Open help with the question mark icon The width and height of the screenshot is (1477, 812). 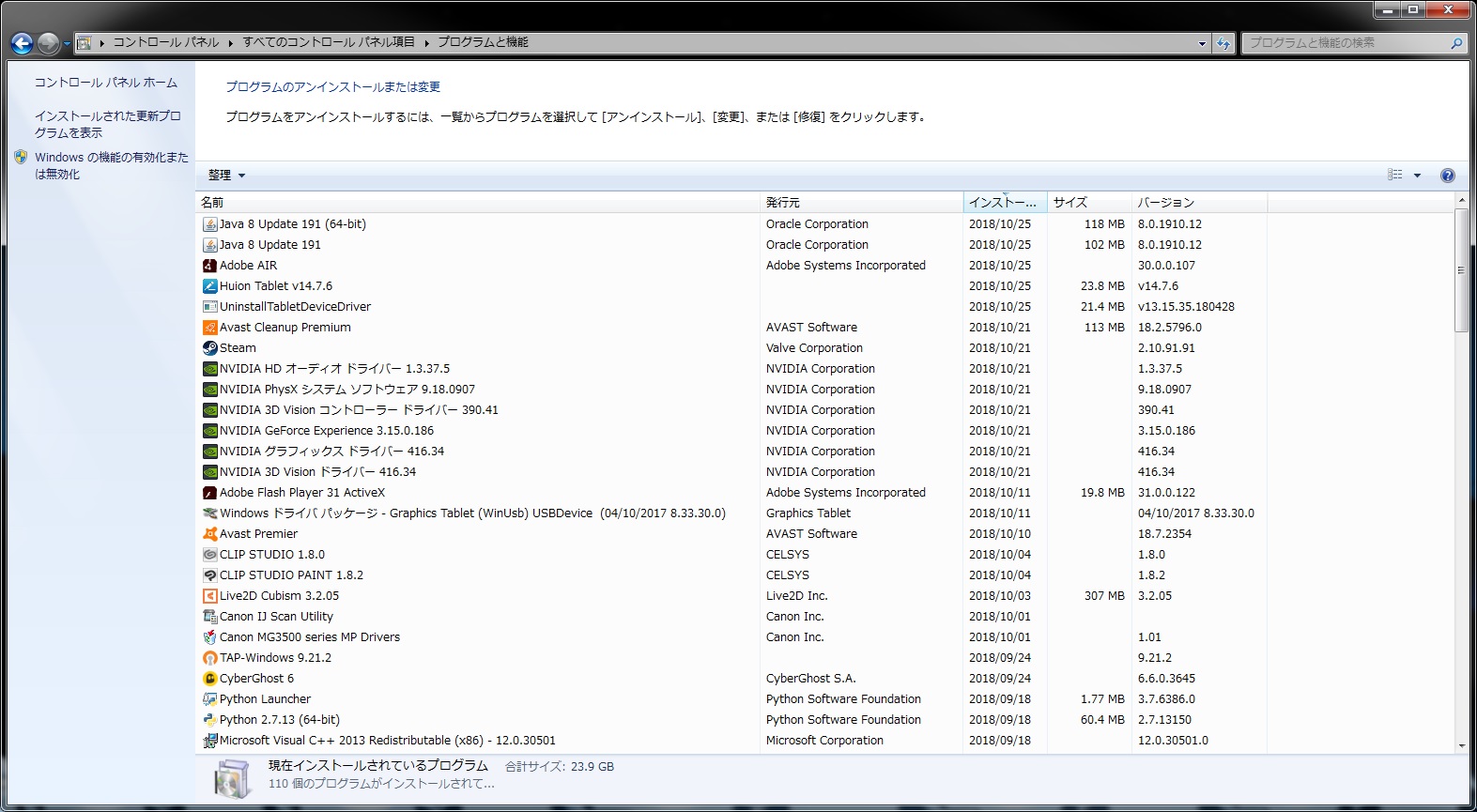click(1447, 176)
